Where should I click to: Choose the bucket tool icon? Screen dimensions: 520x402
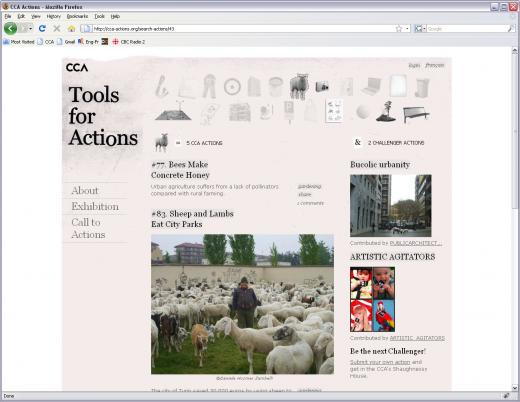(276, 86)
